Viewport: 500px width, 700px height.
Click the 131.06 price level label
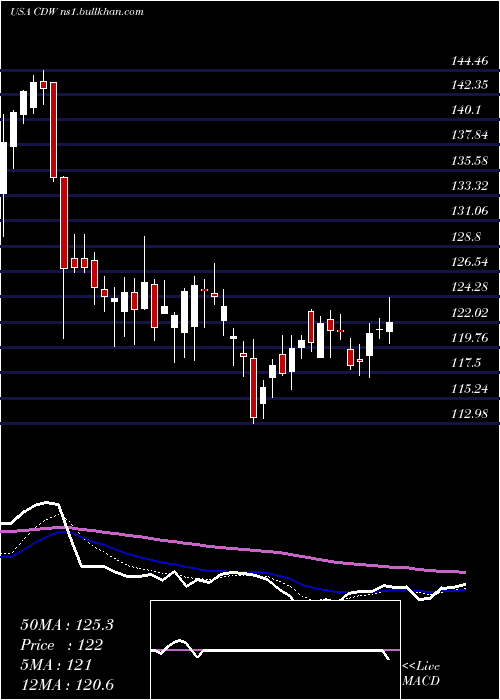472,211
